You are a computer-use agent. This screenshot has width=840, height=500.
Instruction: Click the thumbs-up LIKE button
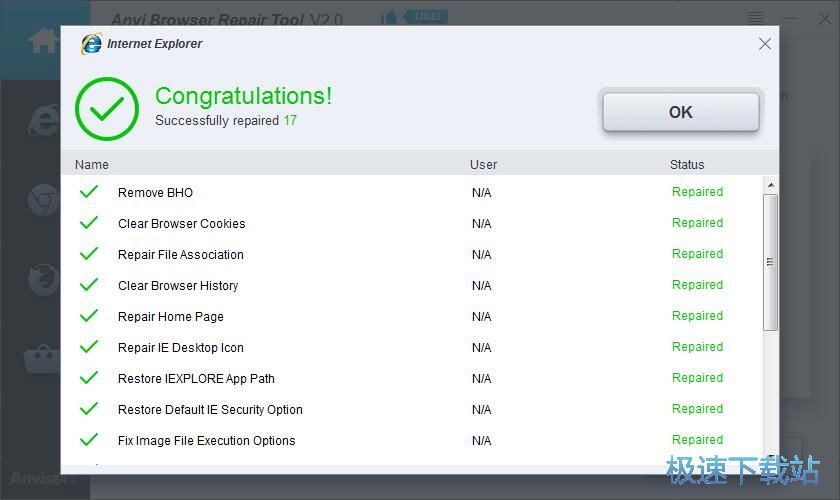[415, 17]
